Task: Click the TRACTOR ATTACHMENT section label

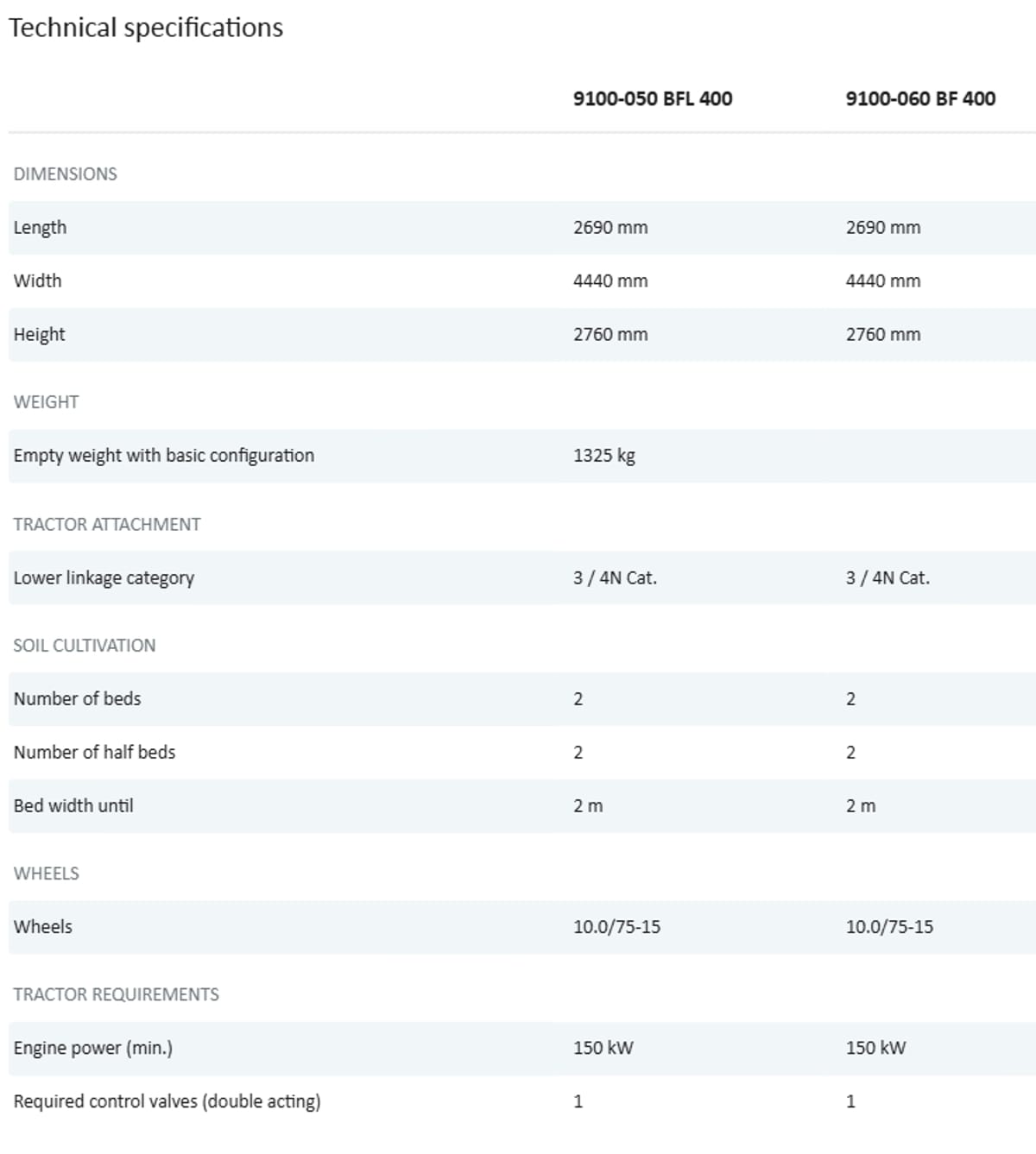Action: click(x=106, y=524)
